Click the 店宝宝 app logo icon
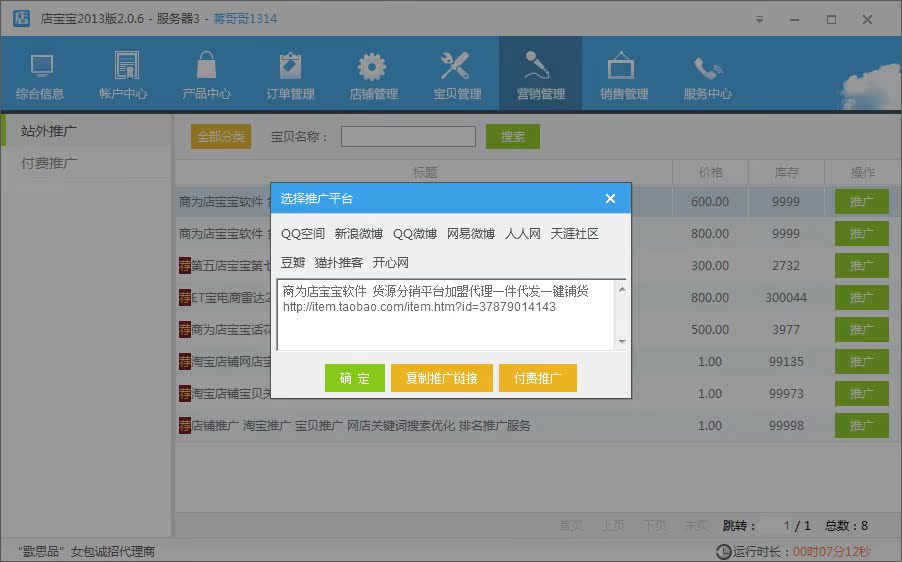Viewport: 902px width, 562px height. pyautogui.click(x=21, y=18)
